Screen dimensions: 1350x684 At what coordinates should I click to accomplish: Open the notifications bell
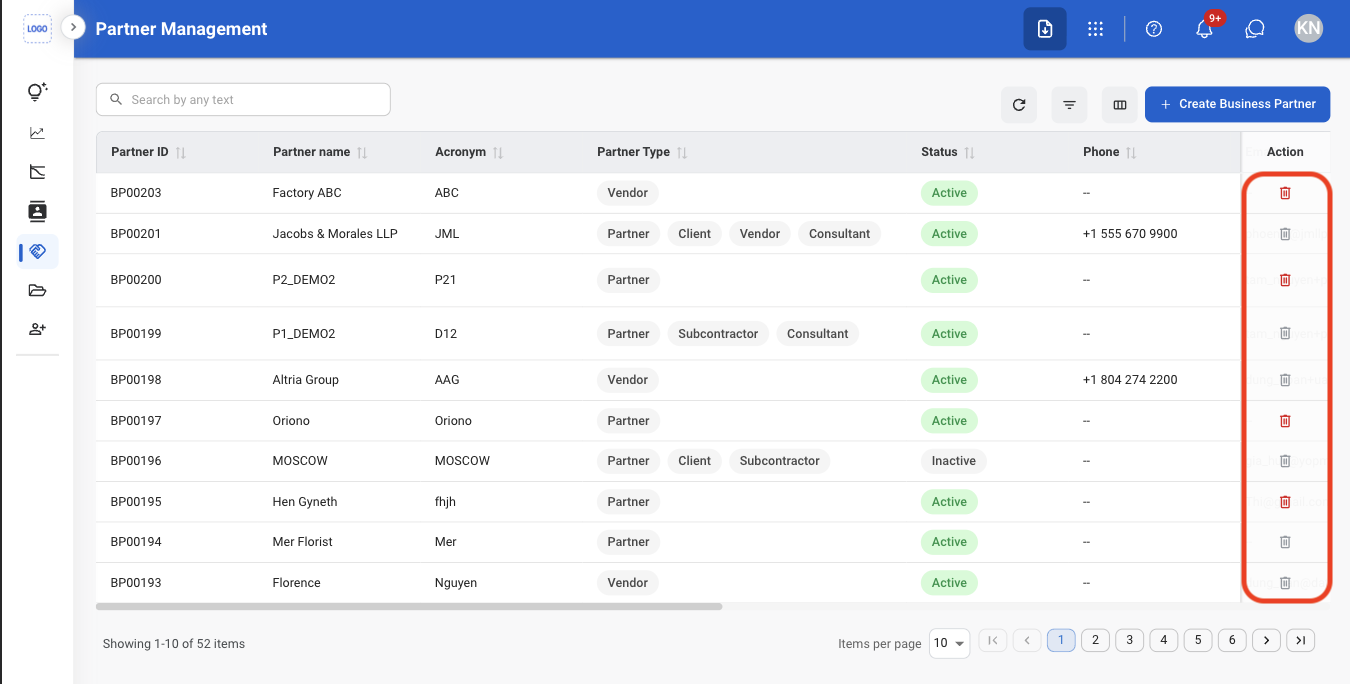[1205, 29]
